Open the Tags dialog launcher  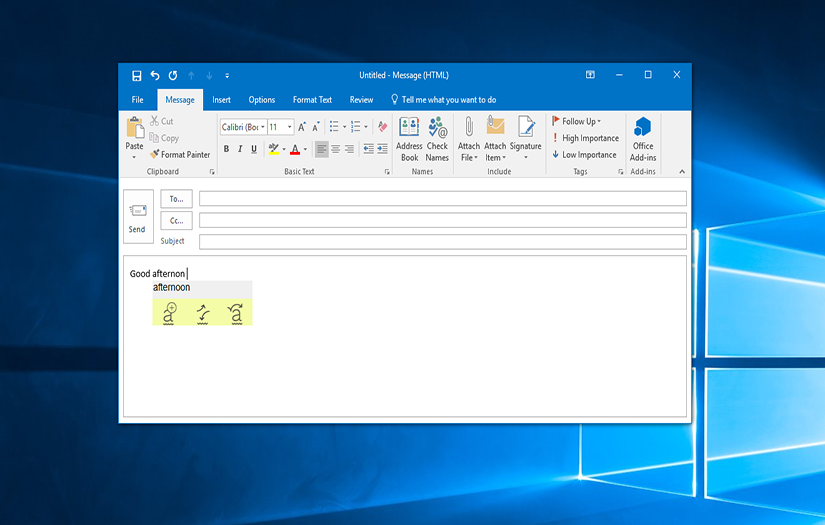[x=620, y=171]
